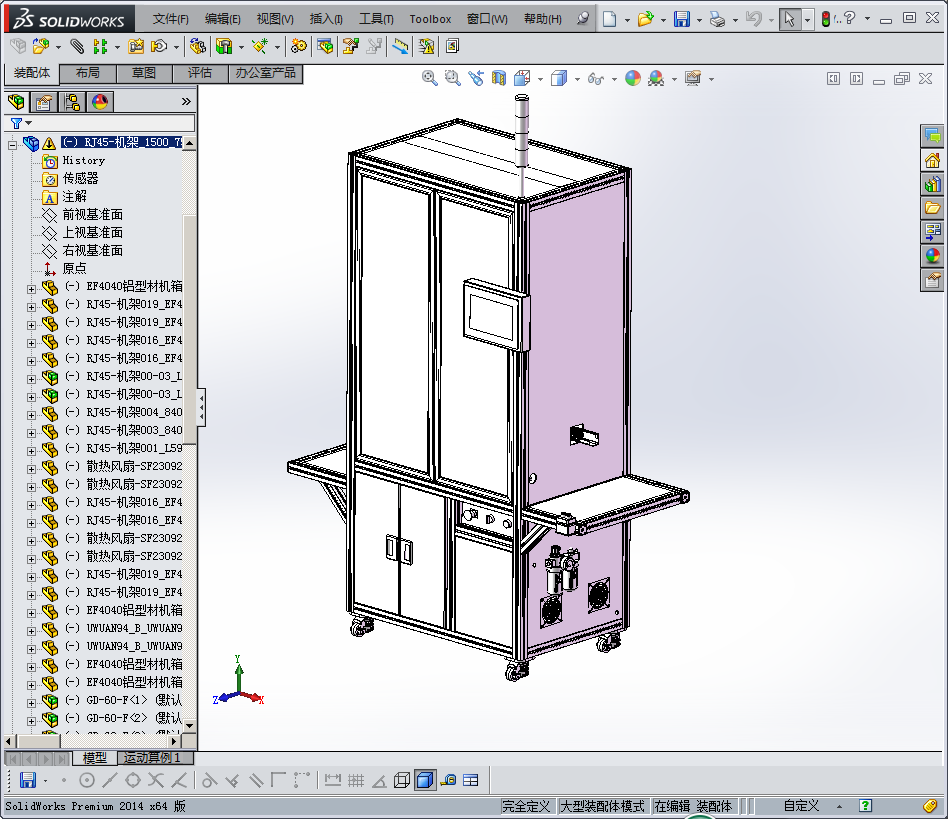Select the 前视基准面 plane in tree

(x=93, y=215)
